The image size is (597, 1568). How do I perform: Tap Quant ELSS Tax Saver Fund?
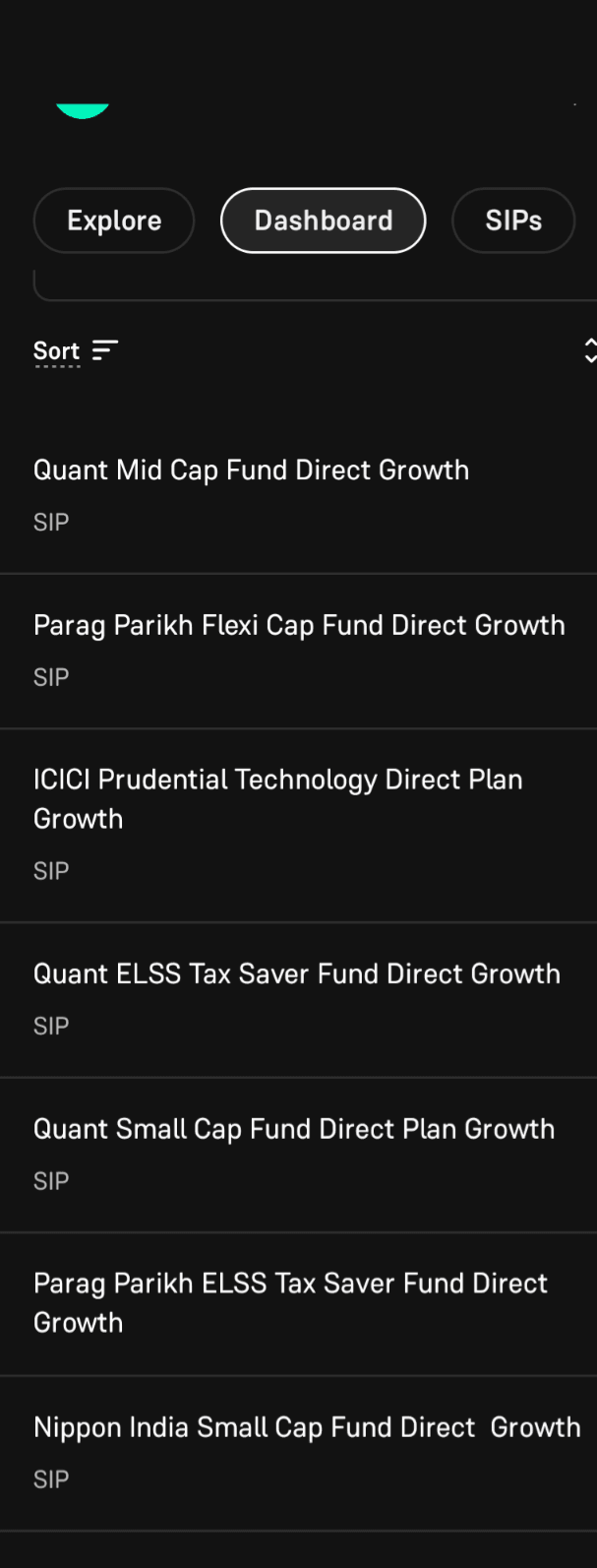click(x=296, y=973)
